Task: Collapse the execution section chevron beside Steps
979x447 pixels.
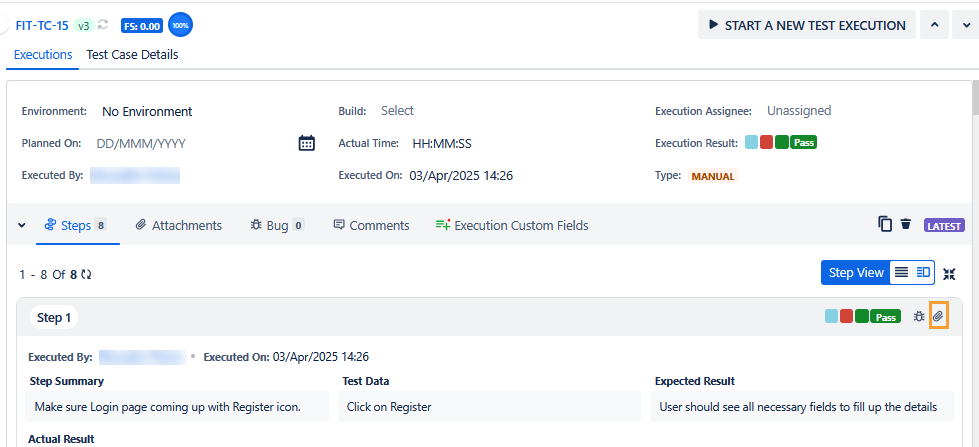Action: pyautogui.click(x=22, y=225)
